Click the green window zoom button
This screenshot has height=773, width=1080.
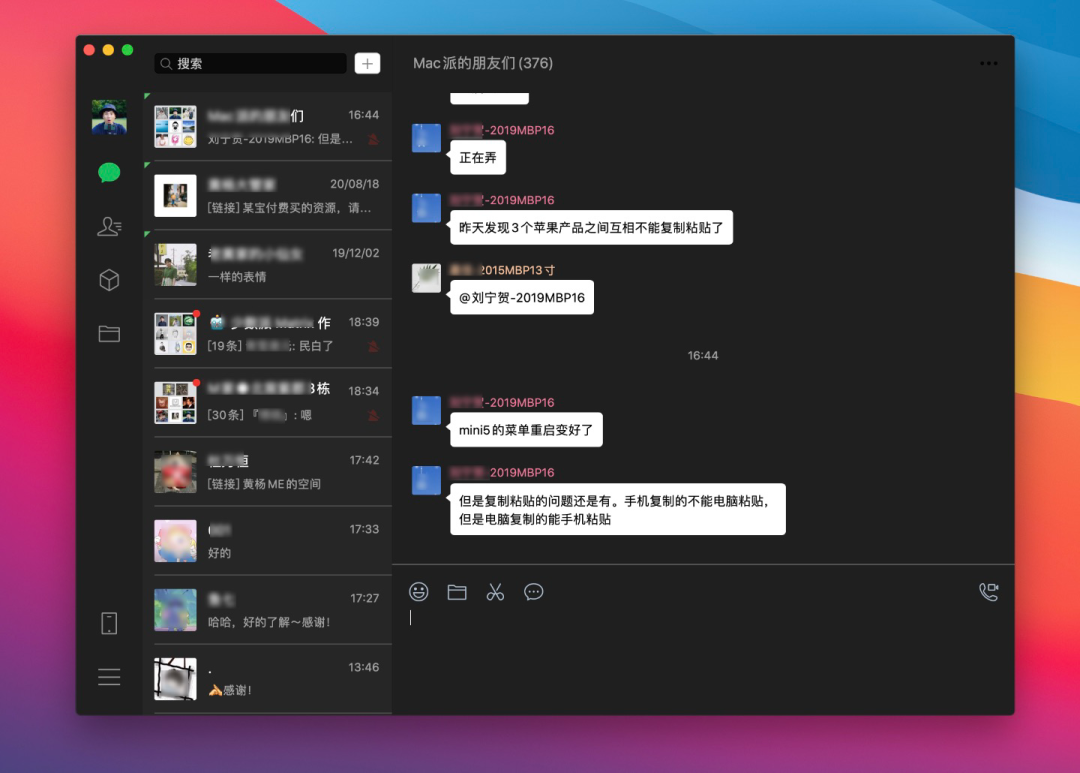point(127,50)
